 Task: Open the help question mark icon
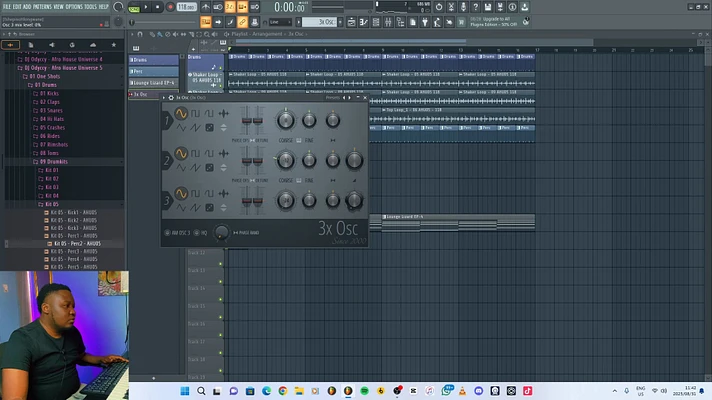click(x=475, y=7)
